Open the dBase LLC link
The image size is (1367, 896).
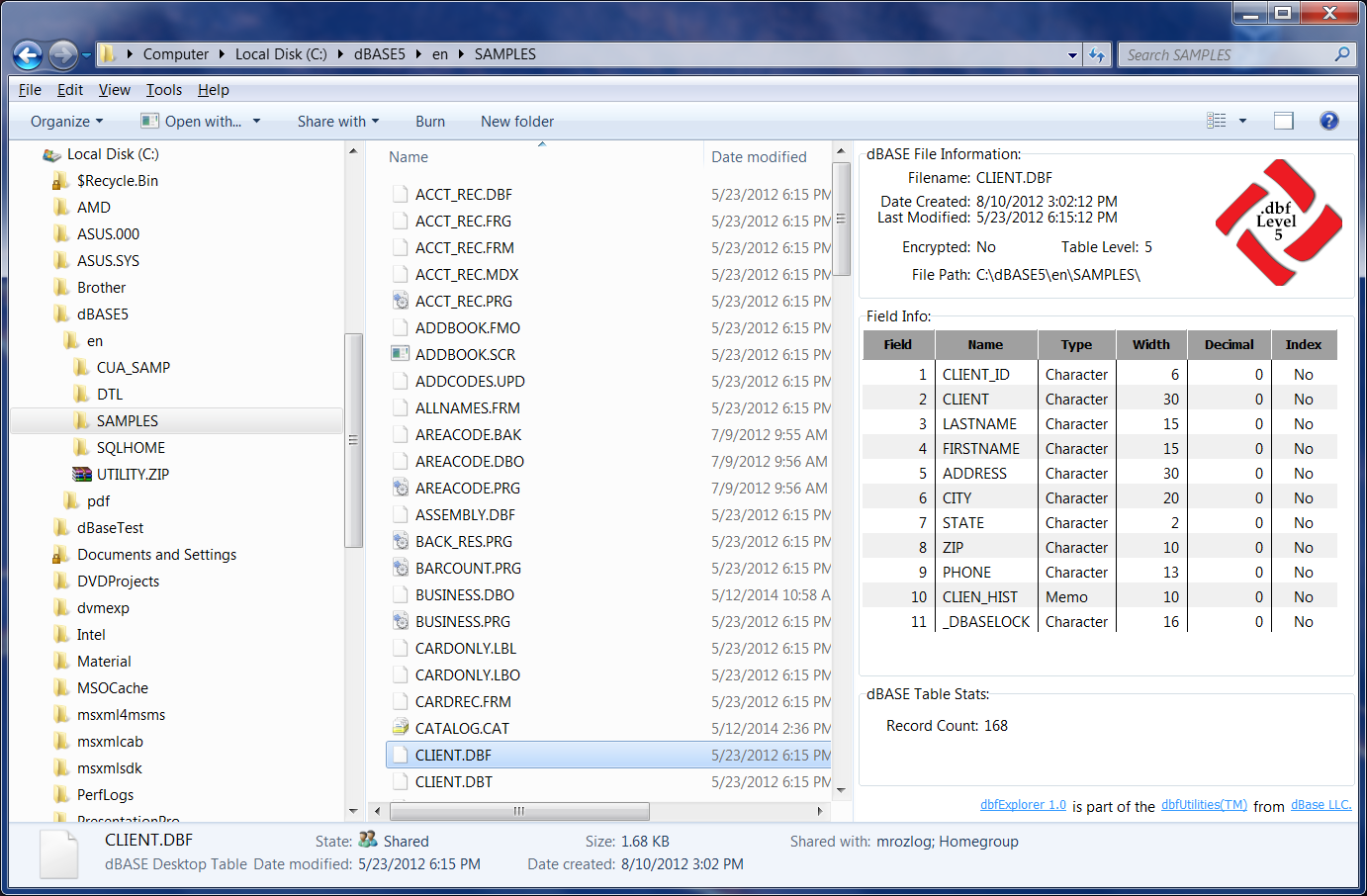click(1321, 805)
